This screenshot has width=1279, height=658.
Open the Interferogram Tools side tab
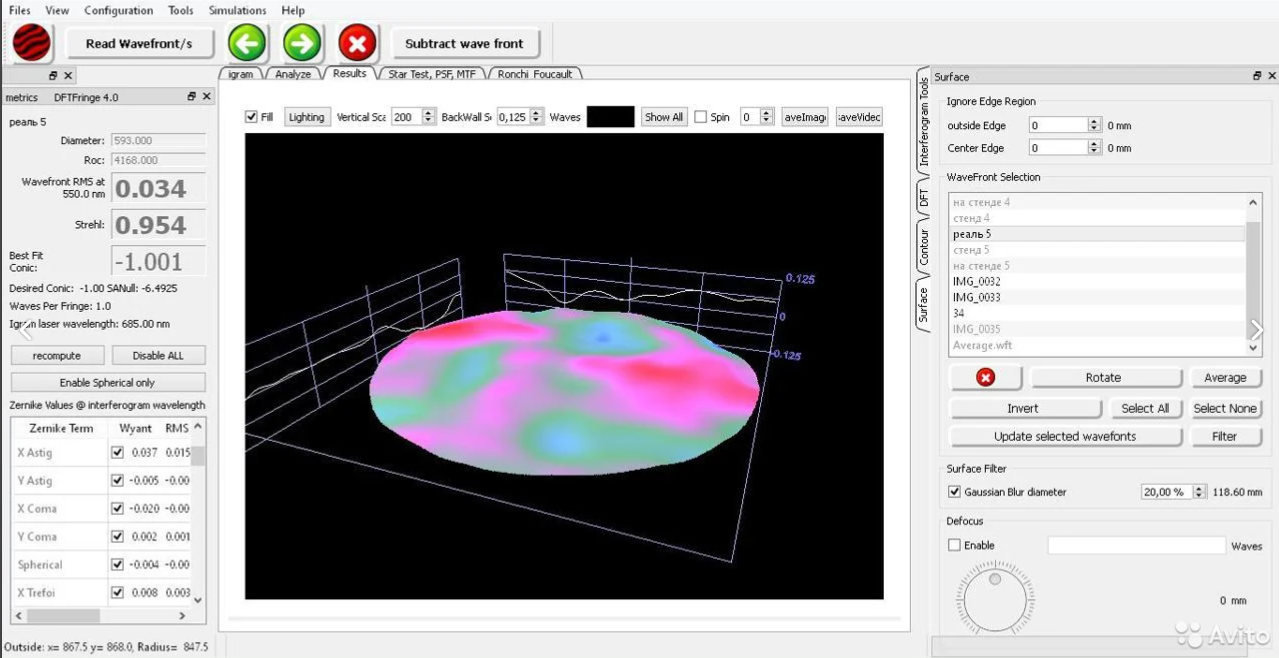pyautogui.click(x=924, y=121)
